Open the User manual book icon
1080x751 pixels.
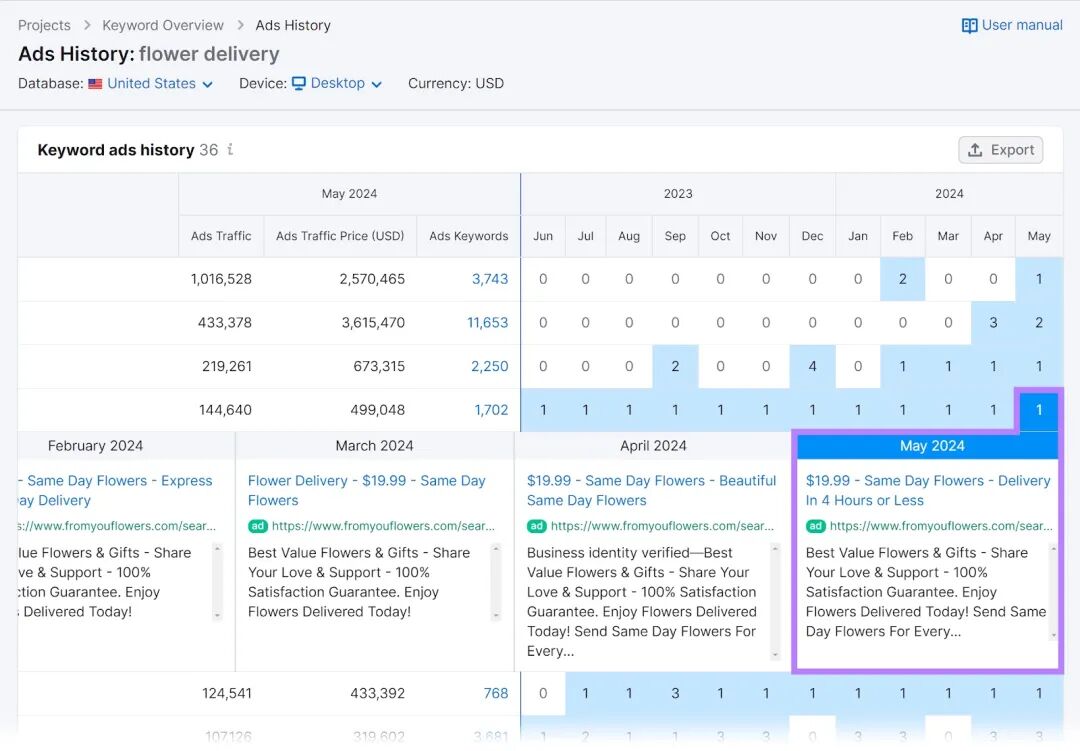969,25
